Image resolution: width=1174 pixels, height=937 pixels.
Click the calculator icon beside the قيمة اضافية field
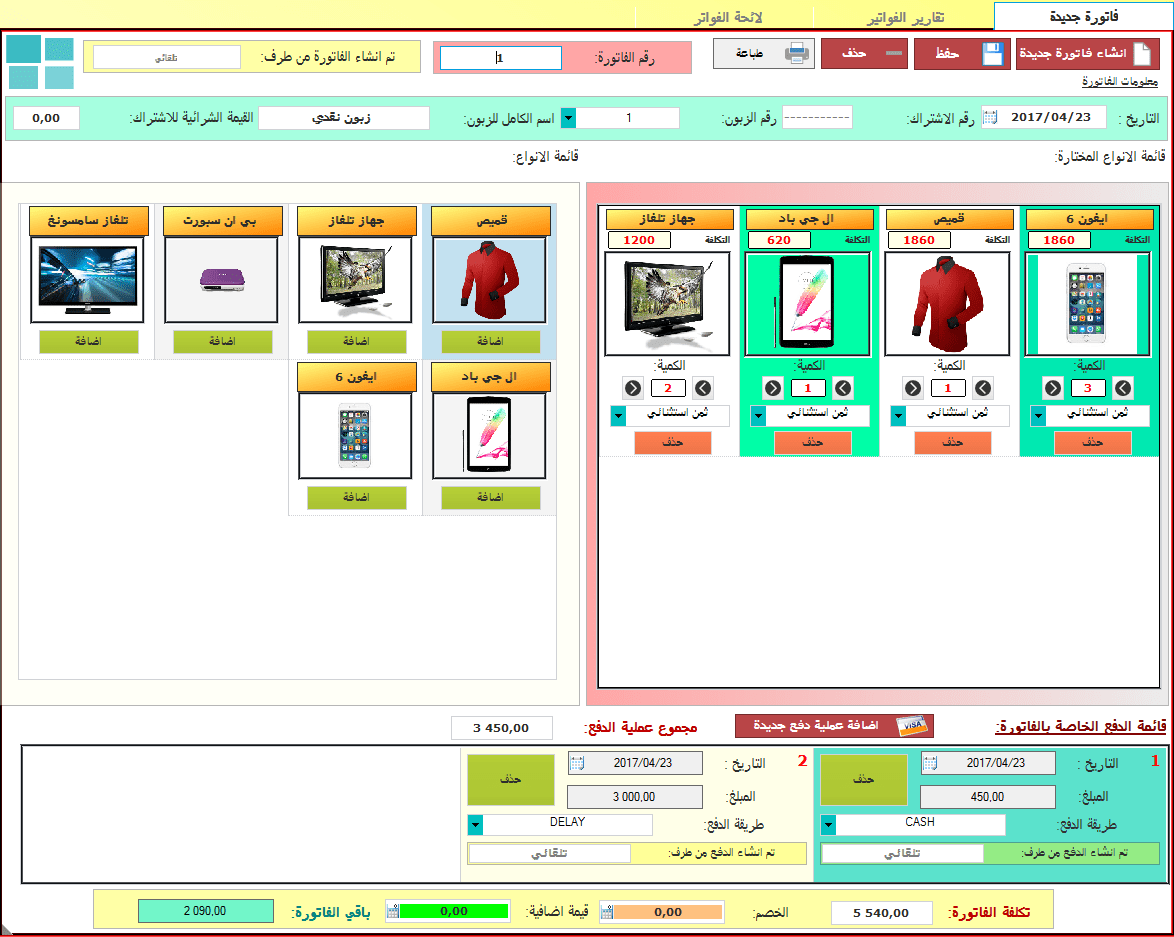(394, 911)
